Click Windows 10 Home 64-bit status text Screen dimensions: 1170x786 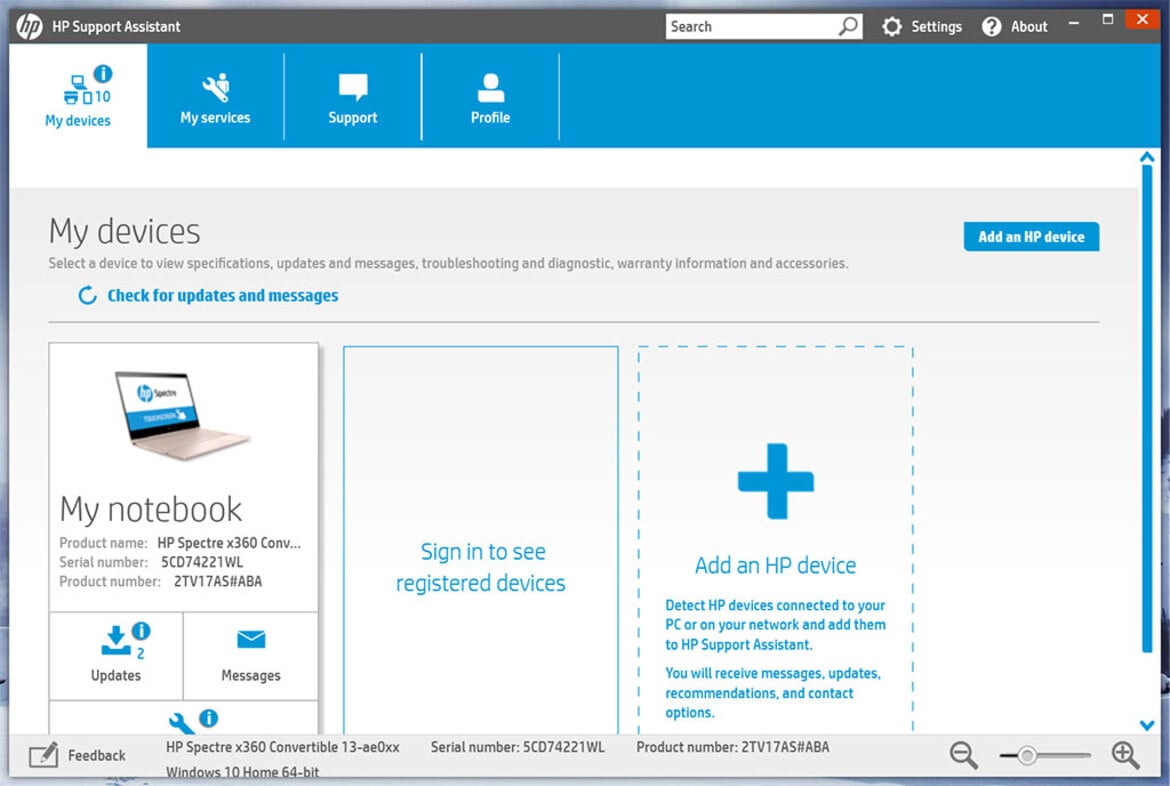click(x=243, y=773)
